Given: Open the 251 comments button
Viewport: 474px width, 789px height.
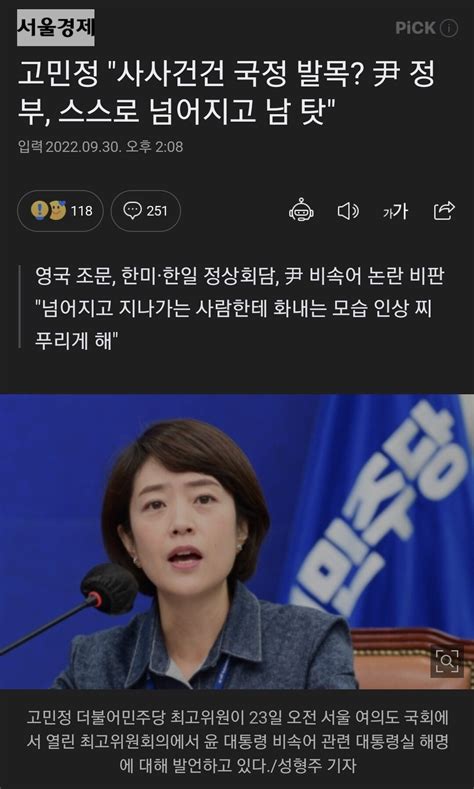Looking at the screenshot, I should click(145, 211).
